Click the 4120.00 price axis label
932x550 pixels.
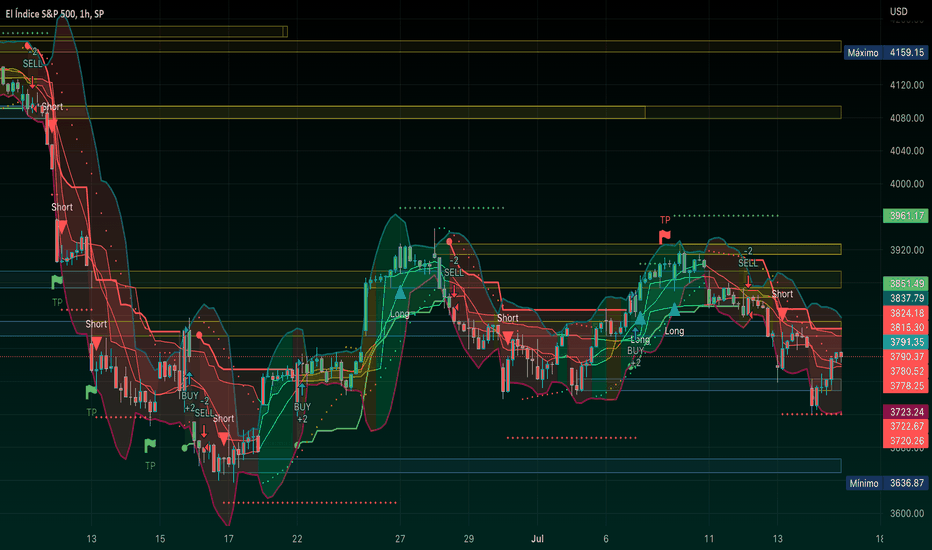(x=906, y=85)
